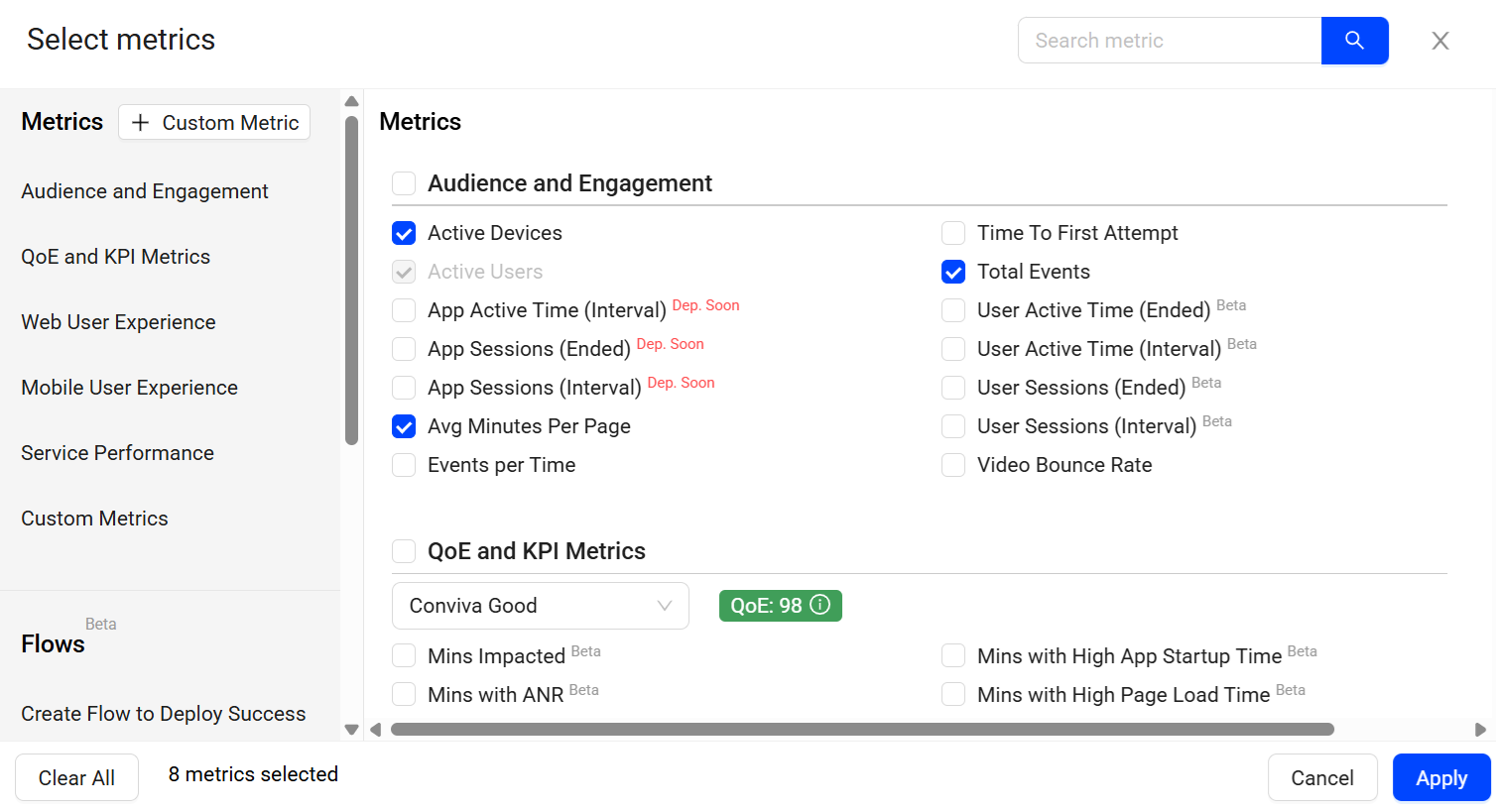Open the Conviva Good dropdown
This screenshot has width=1496, height=812.
[x=541, y=606]
